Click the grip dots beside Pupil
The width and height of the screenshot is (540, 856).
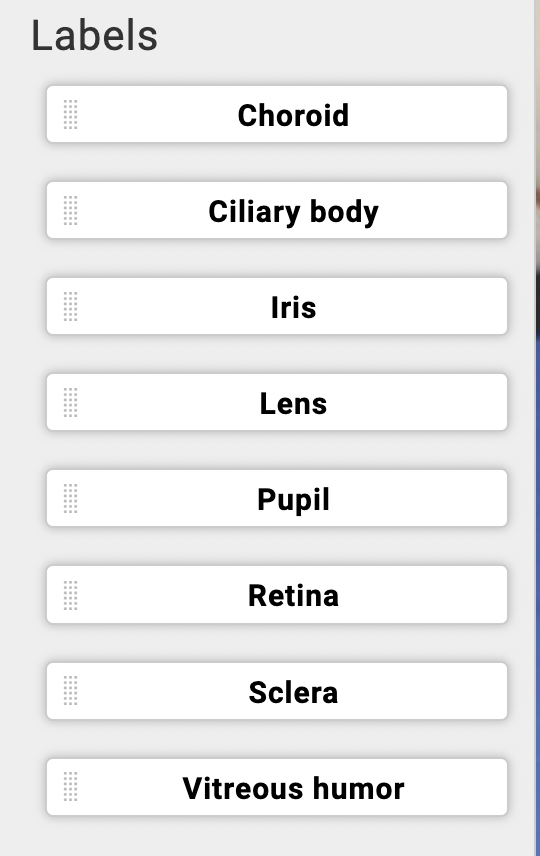[x=70, y=499]
